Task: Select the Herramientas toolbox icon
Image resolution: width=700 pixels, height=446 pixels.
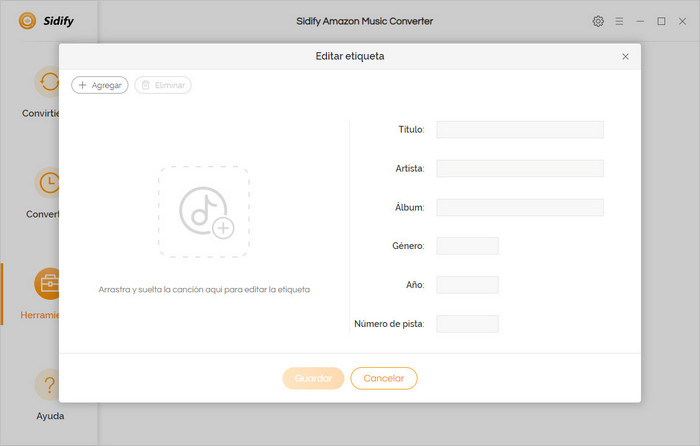Action: pyautogui.click(x=47, y=284)
